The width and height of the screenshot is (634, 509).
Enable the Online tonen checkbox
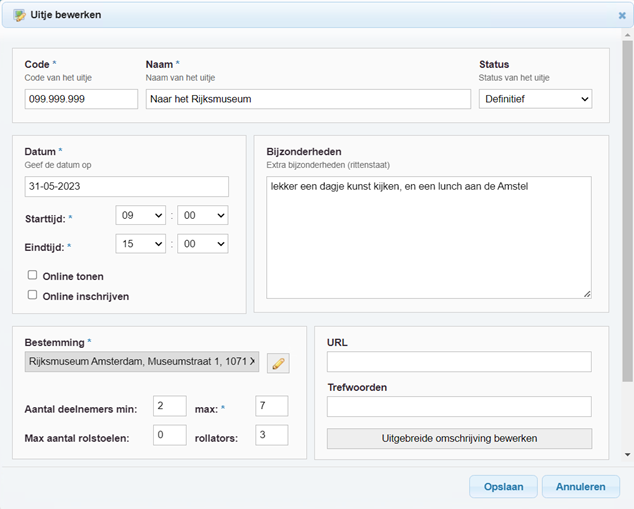click(x=33, y=275)
